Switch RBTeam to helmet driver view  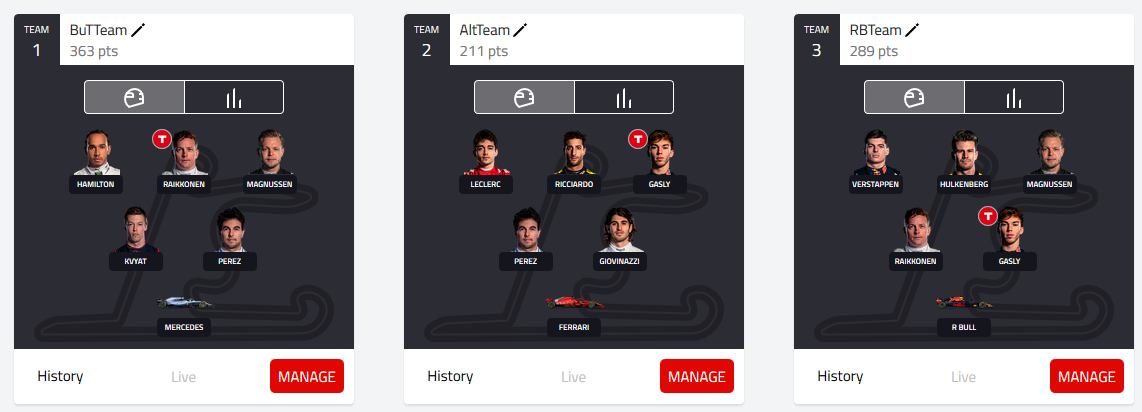(x=914, y=98)
